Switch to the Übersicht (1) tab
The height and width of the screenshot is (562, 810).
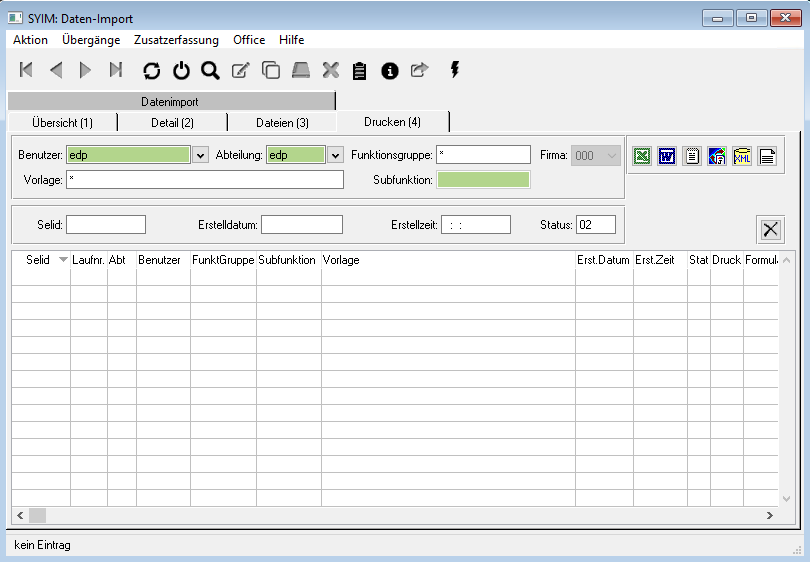tap(62, 122)
